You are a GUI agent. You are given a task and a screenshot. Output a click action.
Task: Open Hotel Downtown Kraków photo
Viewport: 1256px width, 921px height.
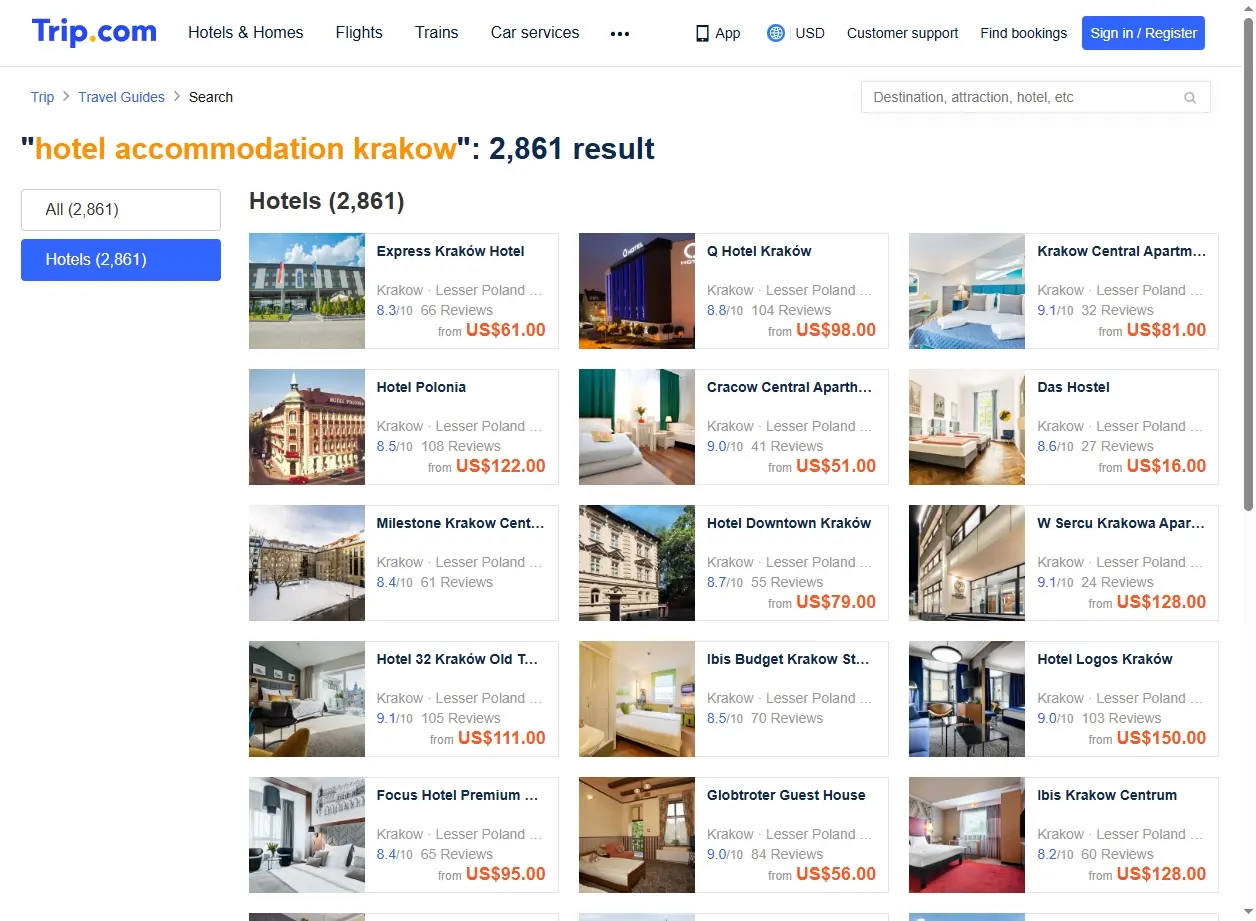tap(637, 563)
